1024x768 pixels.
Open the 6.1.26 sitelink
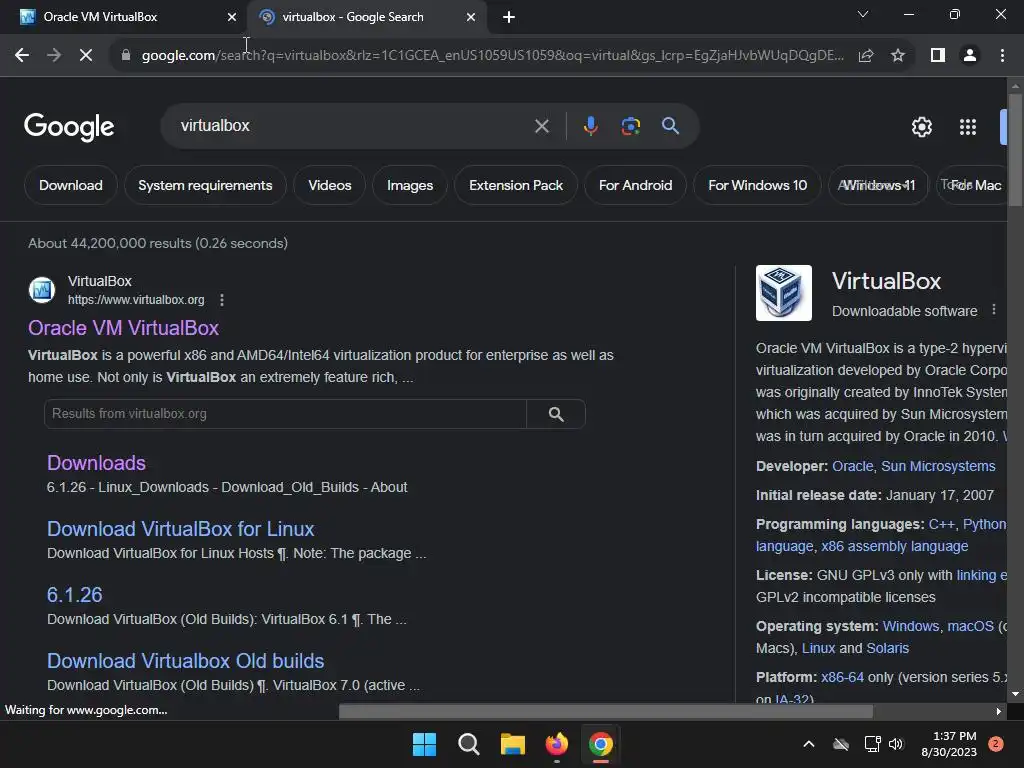74,595
